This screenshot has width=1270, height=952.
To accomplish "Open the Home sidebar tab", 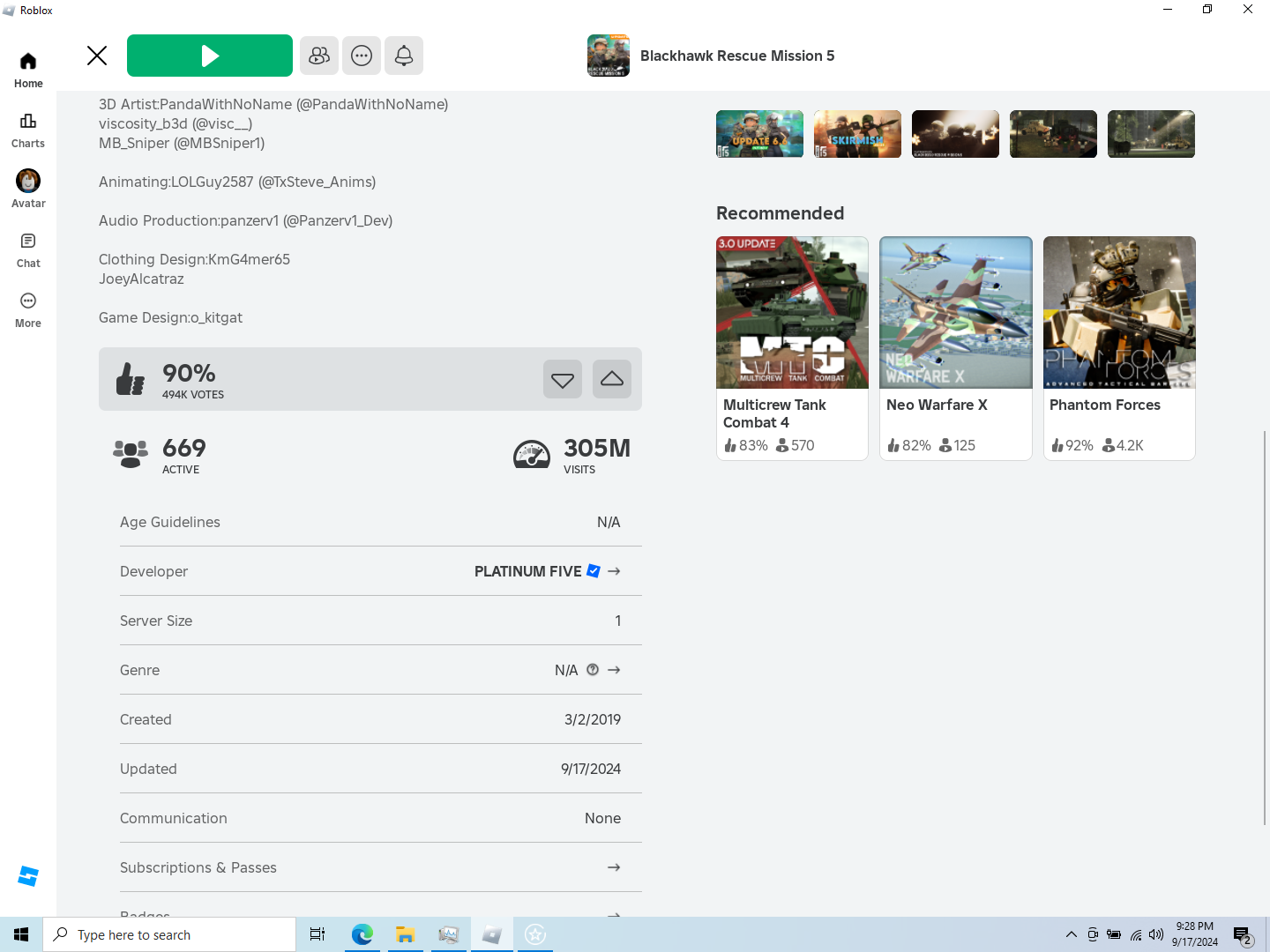I will 28,71.
